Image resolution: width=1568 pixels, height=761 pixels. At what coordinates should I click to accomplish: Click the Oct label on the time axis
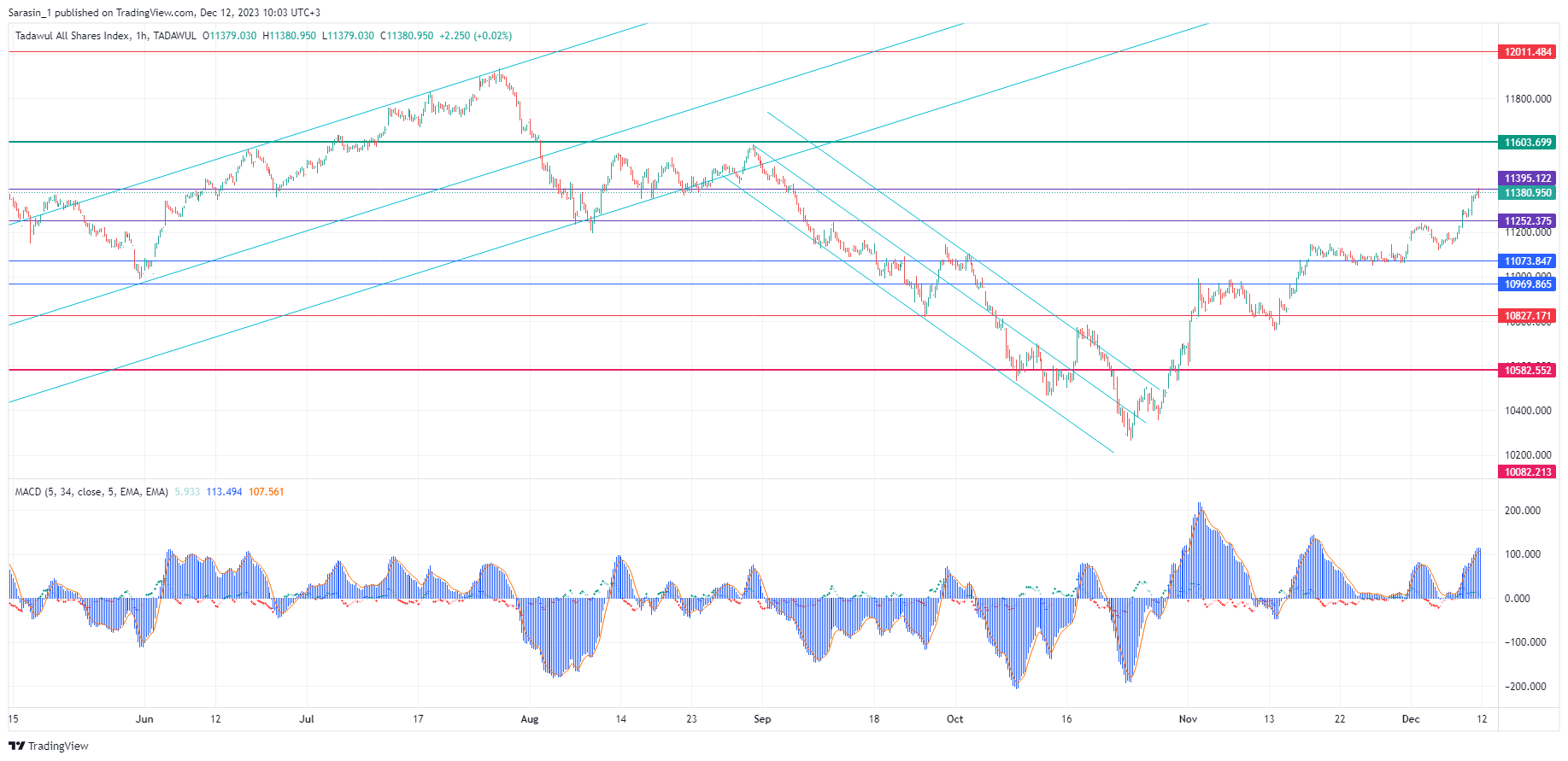tap(955, 719)
